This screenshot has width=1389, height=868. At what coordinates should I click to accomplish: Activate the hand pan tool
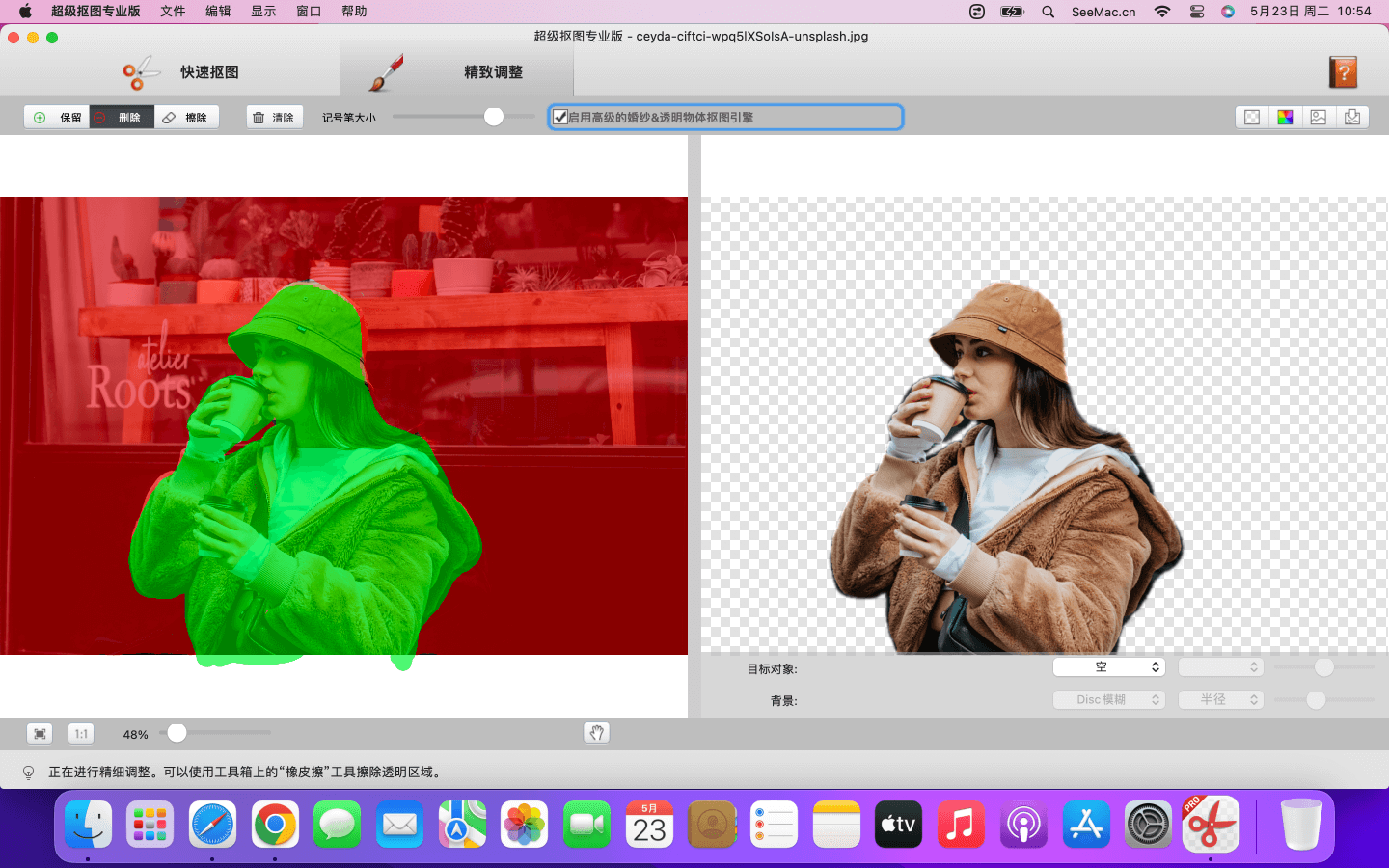click(x=597, y=733)
